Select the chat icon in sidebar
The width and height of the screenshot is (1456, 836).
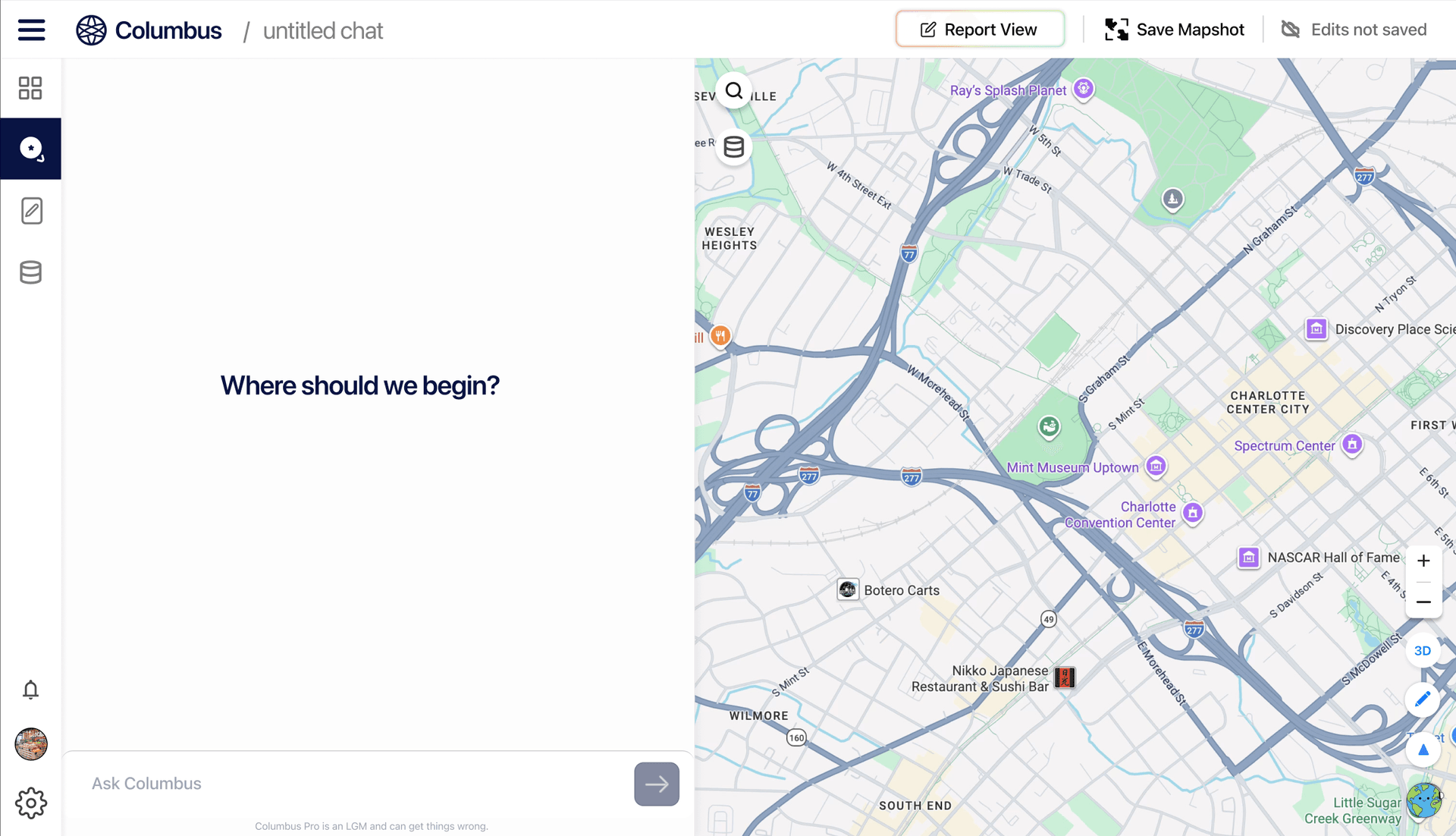coord(30,149)
